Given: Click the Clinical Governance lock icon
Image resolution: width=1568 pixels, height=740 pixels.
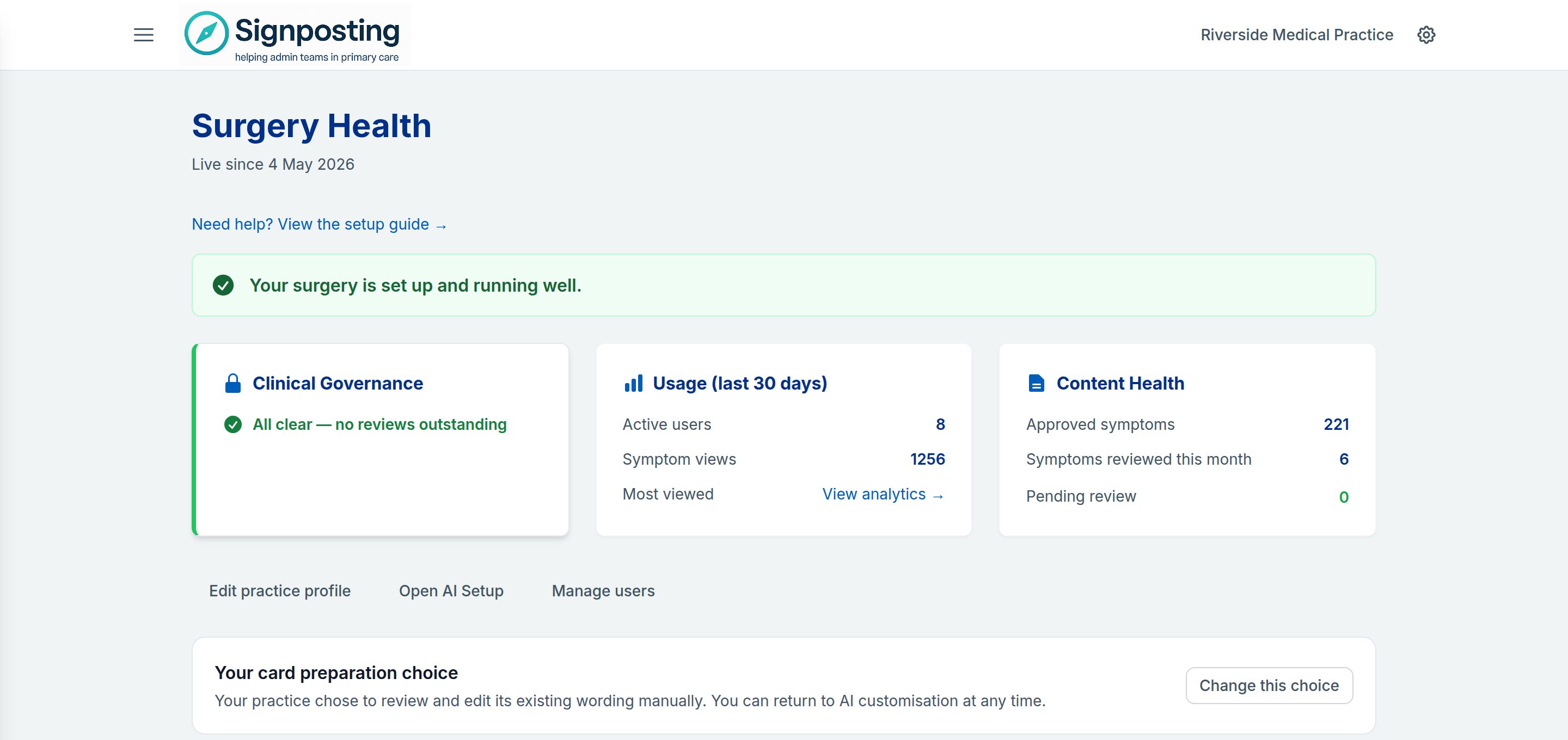Looking at the screenshot, I should click(232, 384).
